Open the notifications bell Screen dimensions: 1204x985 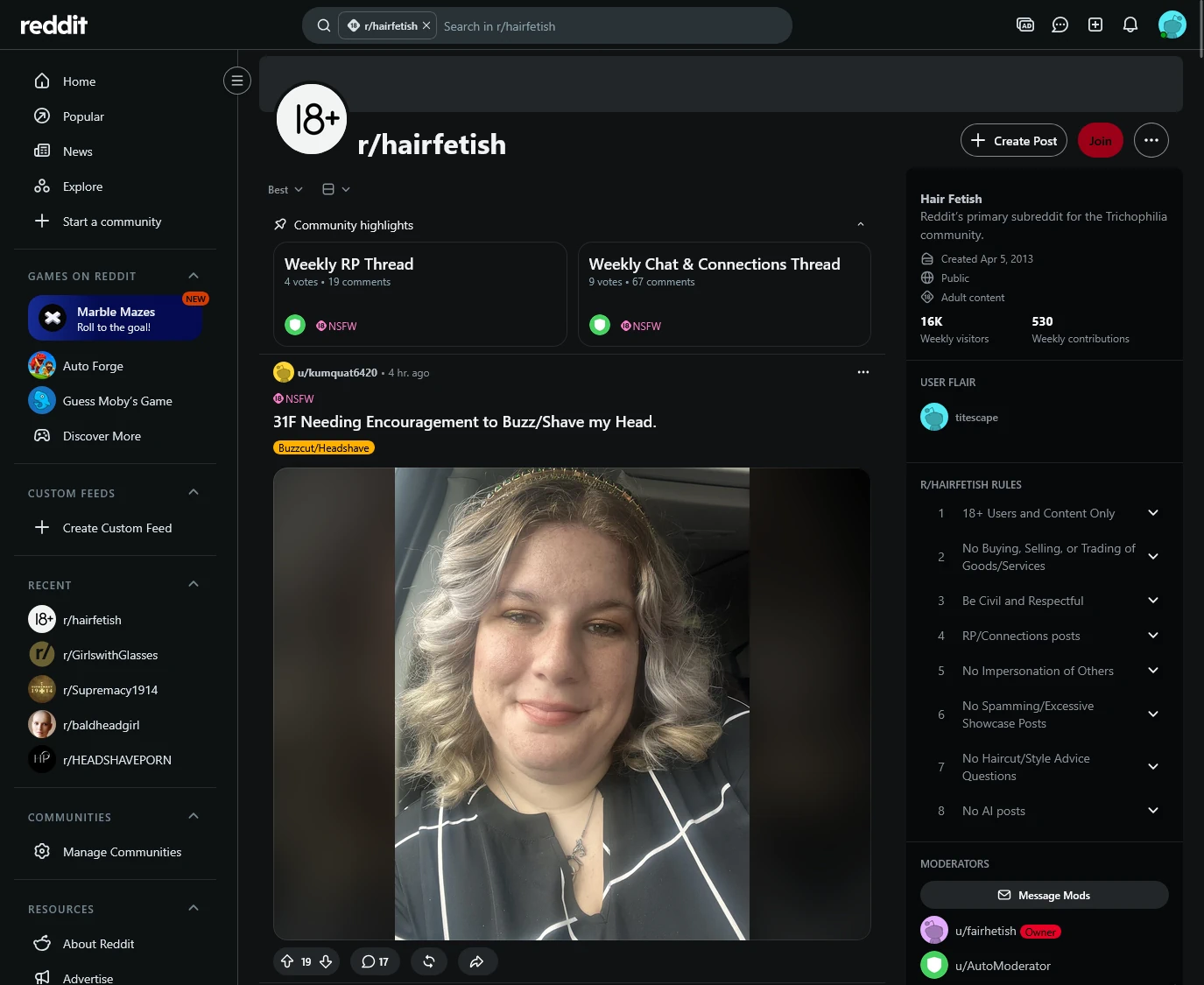[1130, 25]
